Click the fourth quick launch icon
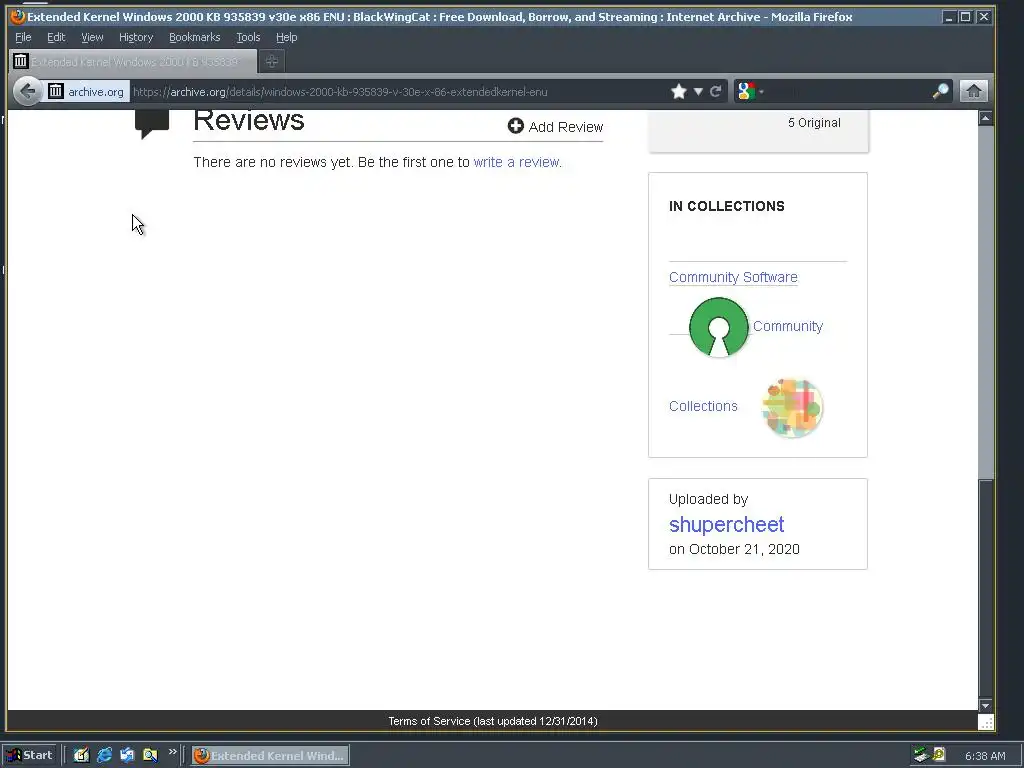Screen dimensions: 1024x768 tap(150, 756)
